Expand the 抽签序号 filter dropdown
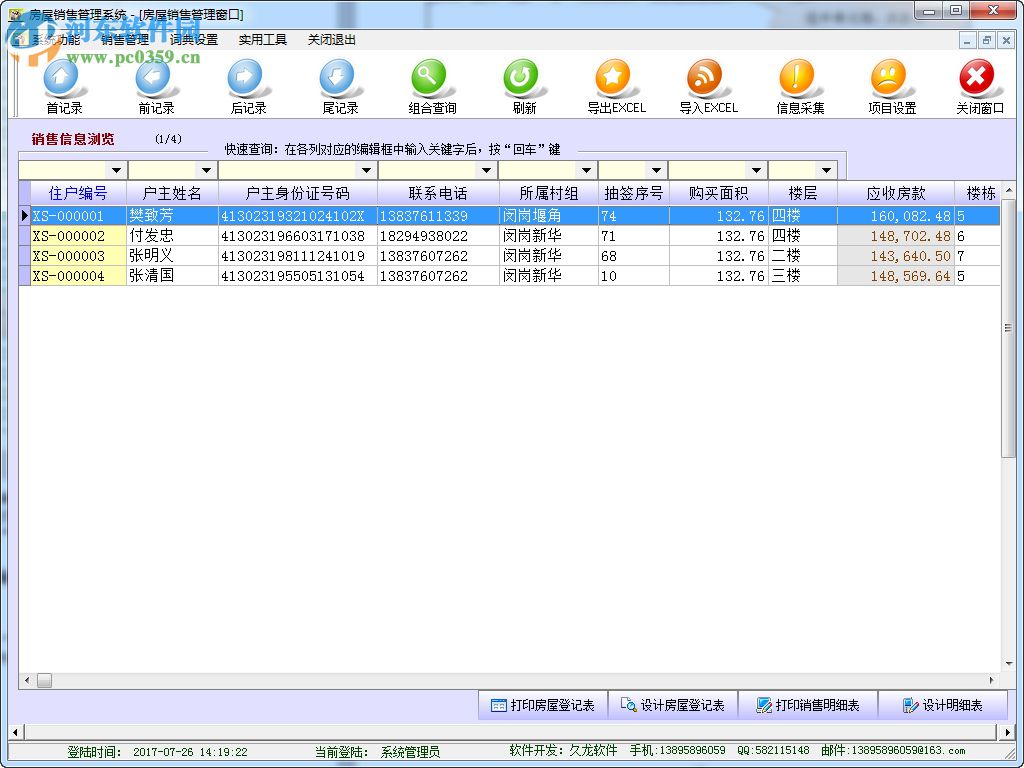1024x768 pixels. click(656, 170)
